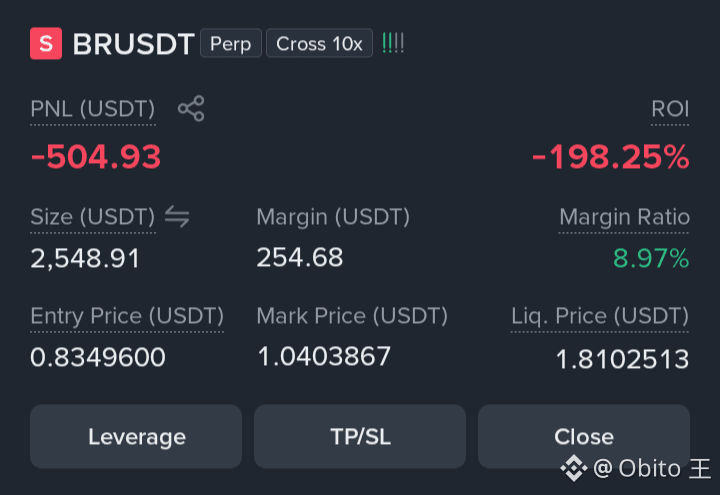Show the Liq. Price (USDT) explanation

click(600, 316)
